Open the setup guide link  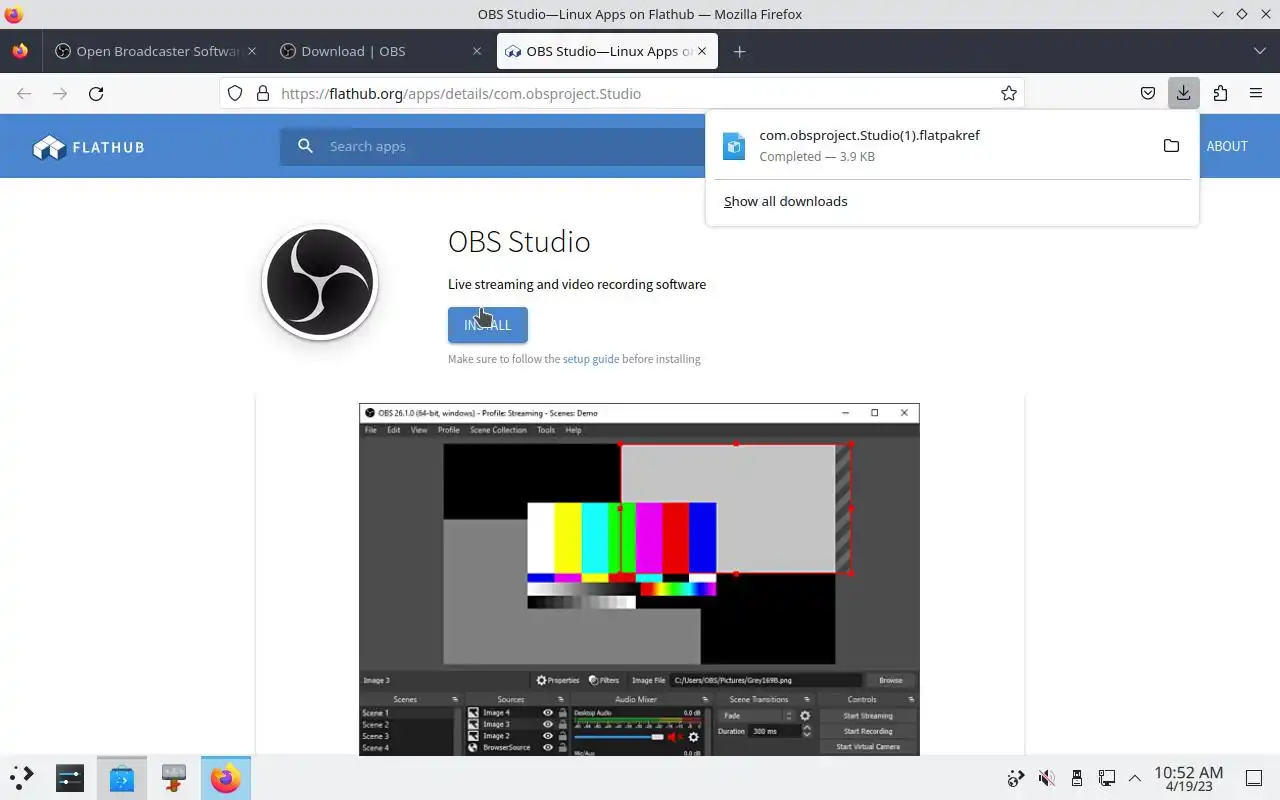[x=591, y=359]
